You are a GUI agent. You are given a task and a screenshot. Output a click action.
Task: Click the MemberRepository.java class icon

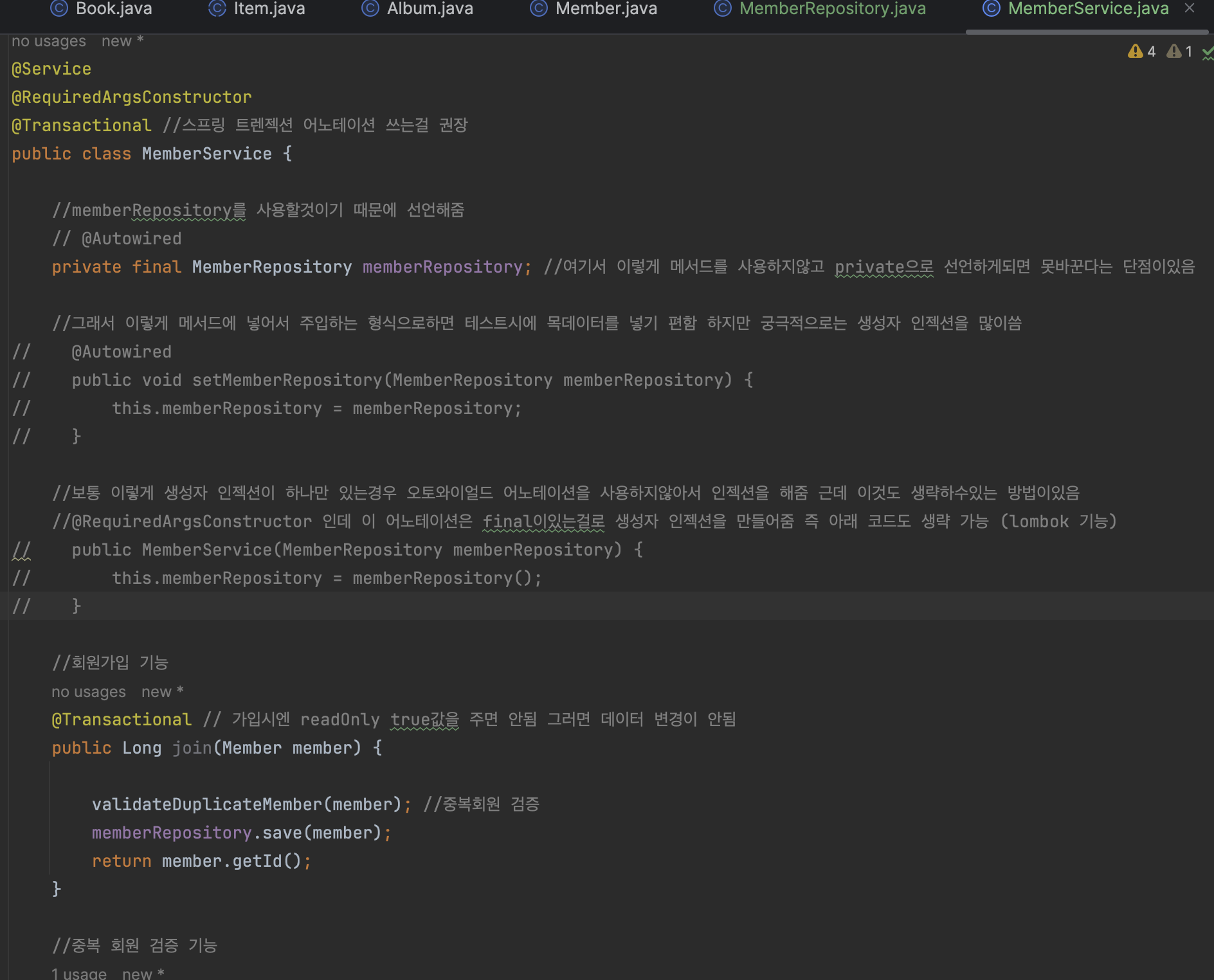[x=723, y=8]
